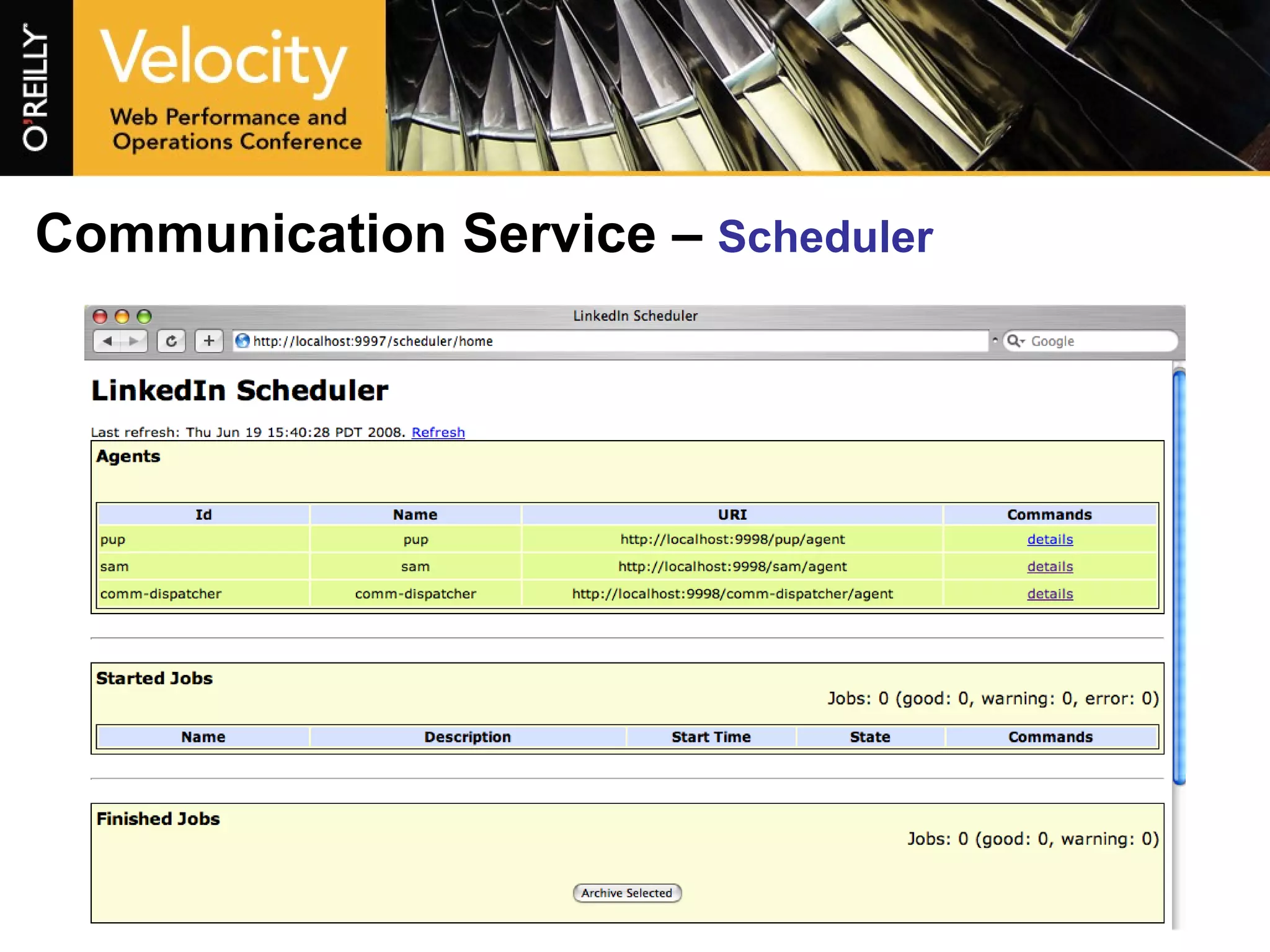Reload the page with the refresh icon
Screen dimensions: 1270x952
pos(171,341)
